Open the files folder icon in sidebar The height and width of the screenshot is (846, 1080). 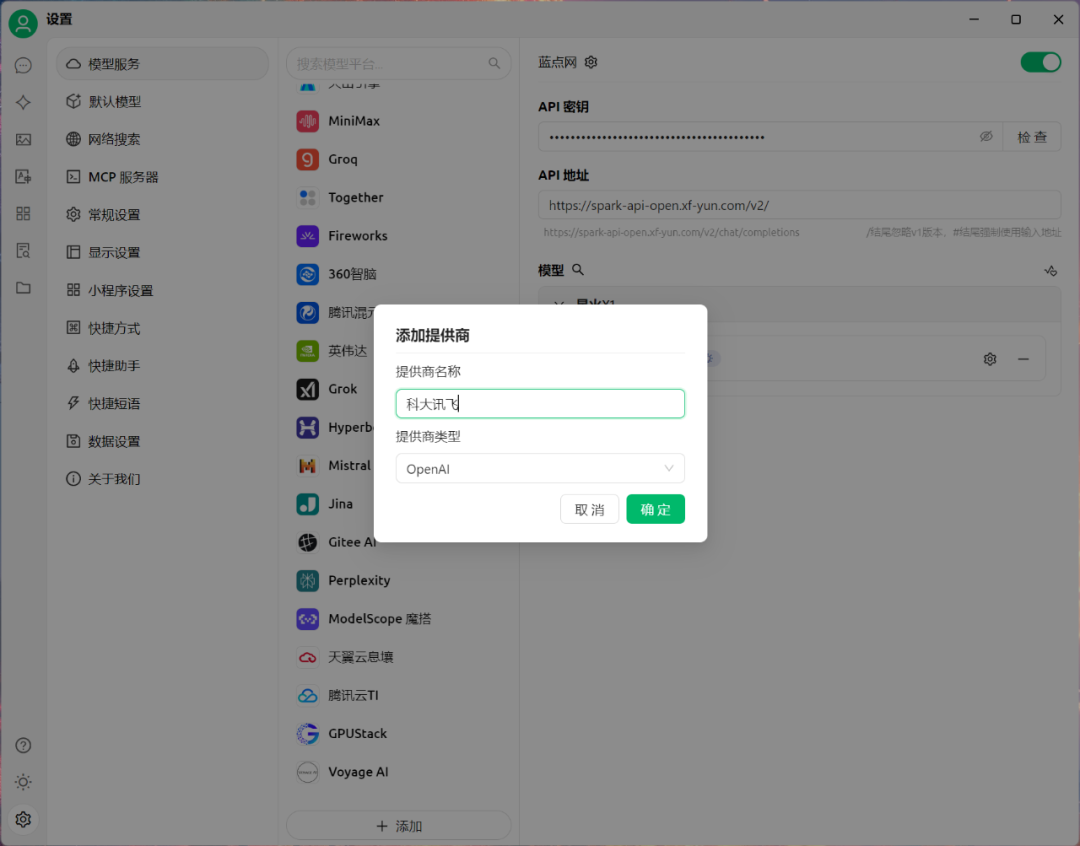[x=23, y=288]
